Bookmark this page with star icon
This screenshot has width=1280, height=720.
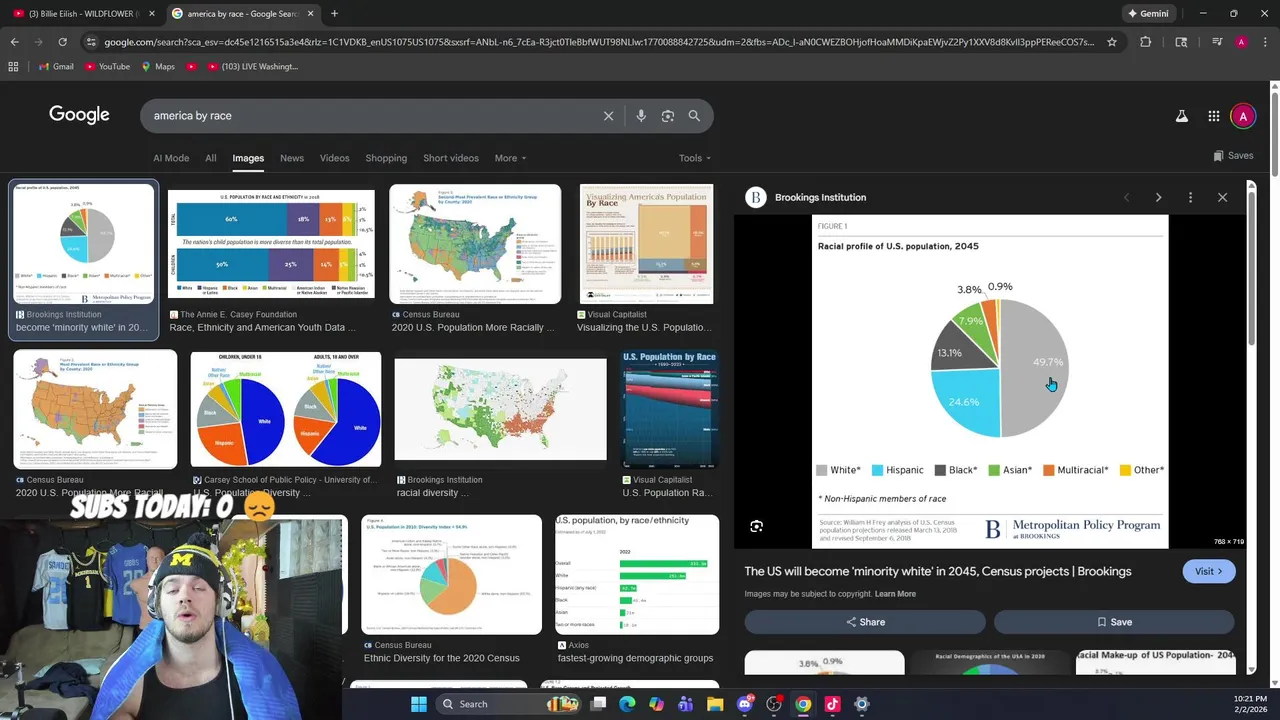pyautogui.click(x=1111, y=42)
